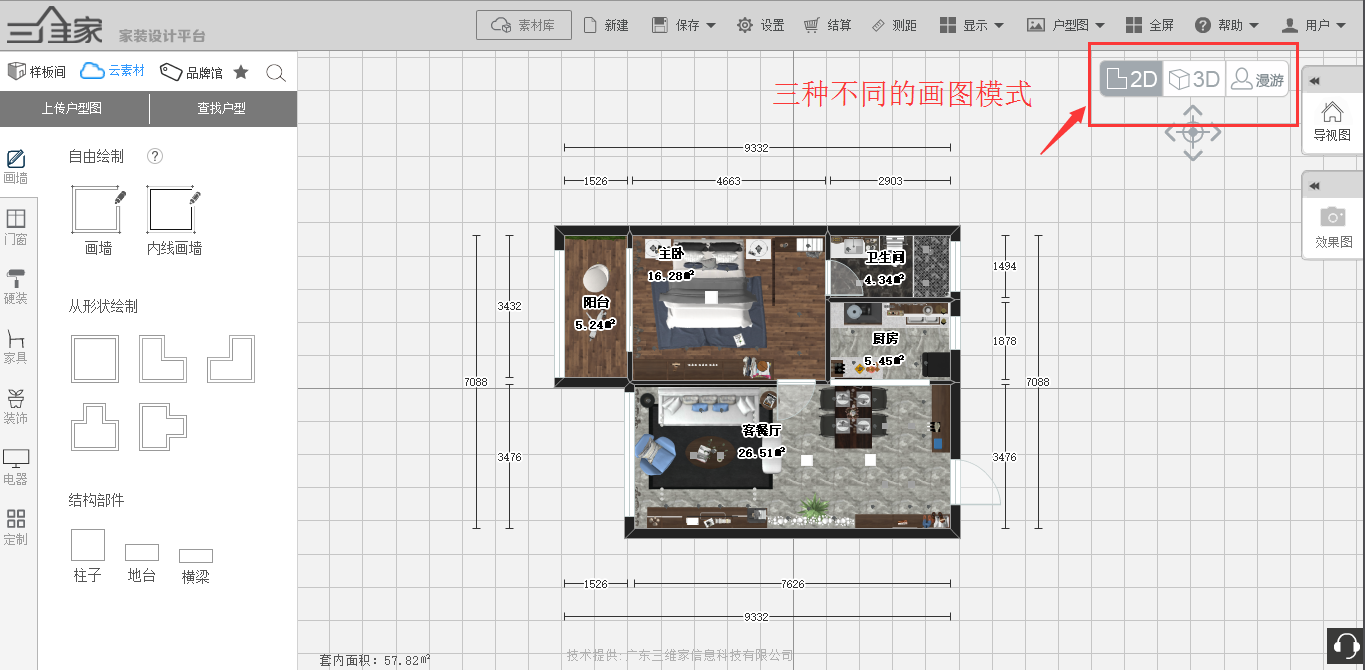Click the search magnifier icon
Screen dimensions: 1365x670
276,72
